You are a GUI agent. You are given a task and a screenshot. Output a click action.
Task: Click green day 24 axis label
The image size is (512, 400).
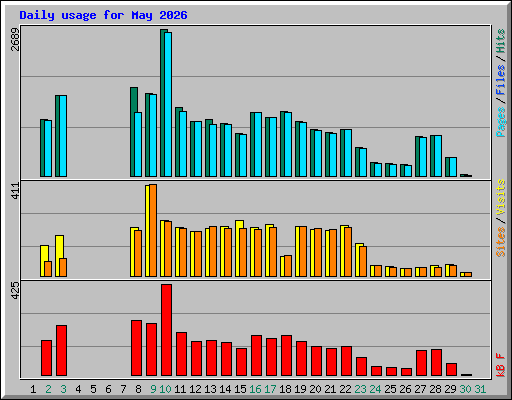(x=375, y=389)
